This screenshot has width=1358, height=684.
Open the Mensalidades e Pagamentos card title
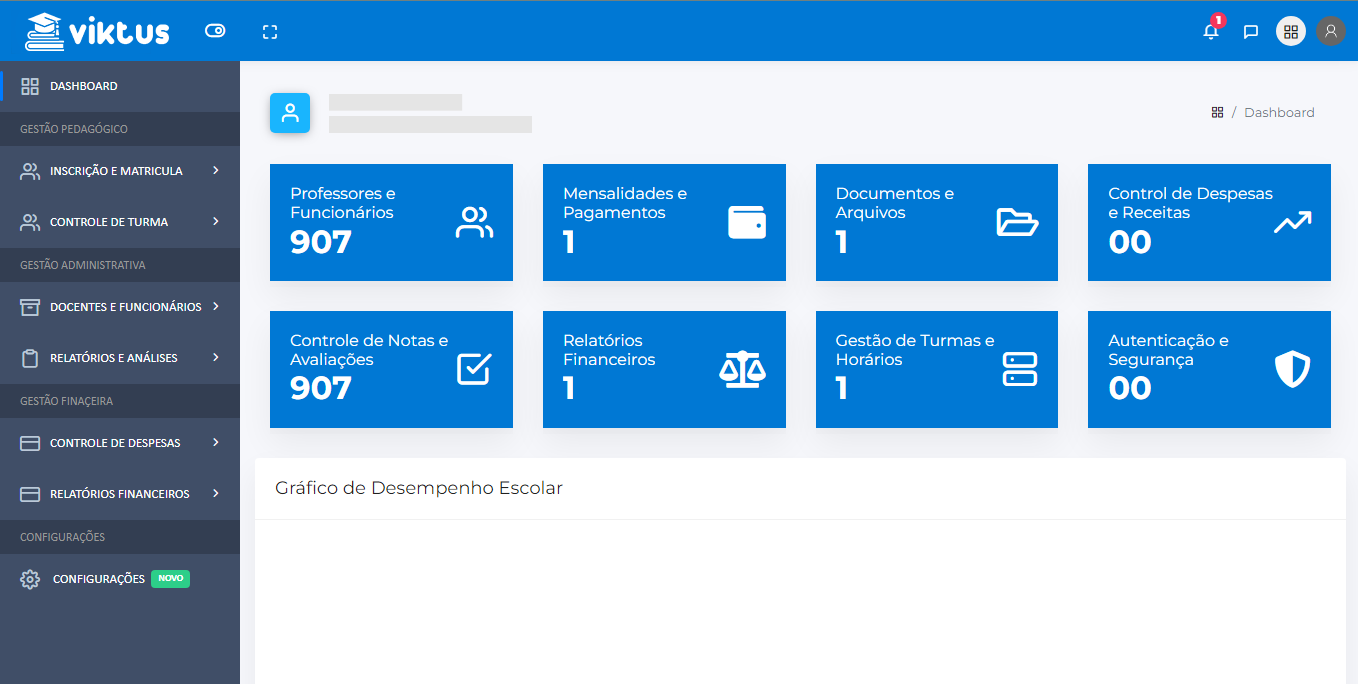[x=625, y=203]
